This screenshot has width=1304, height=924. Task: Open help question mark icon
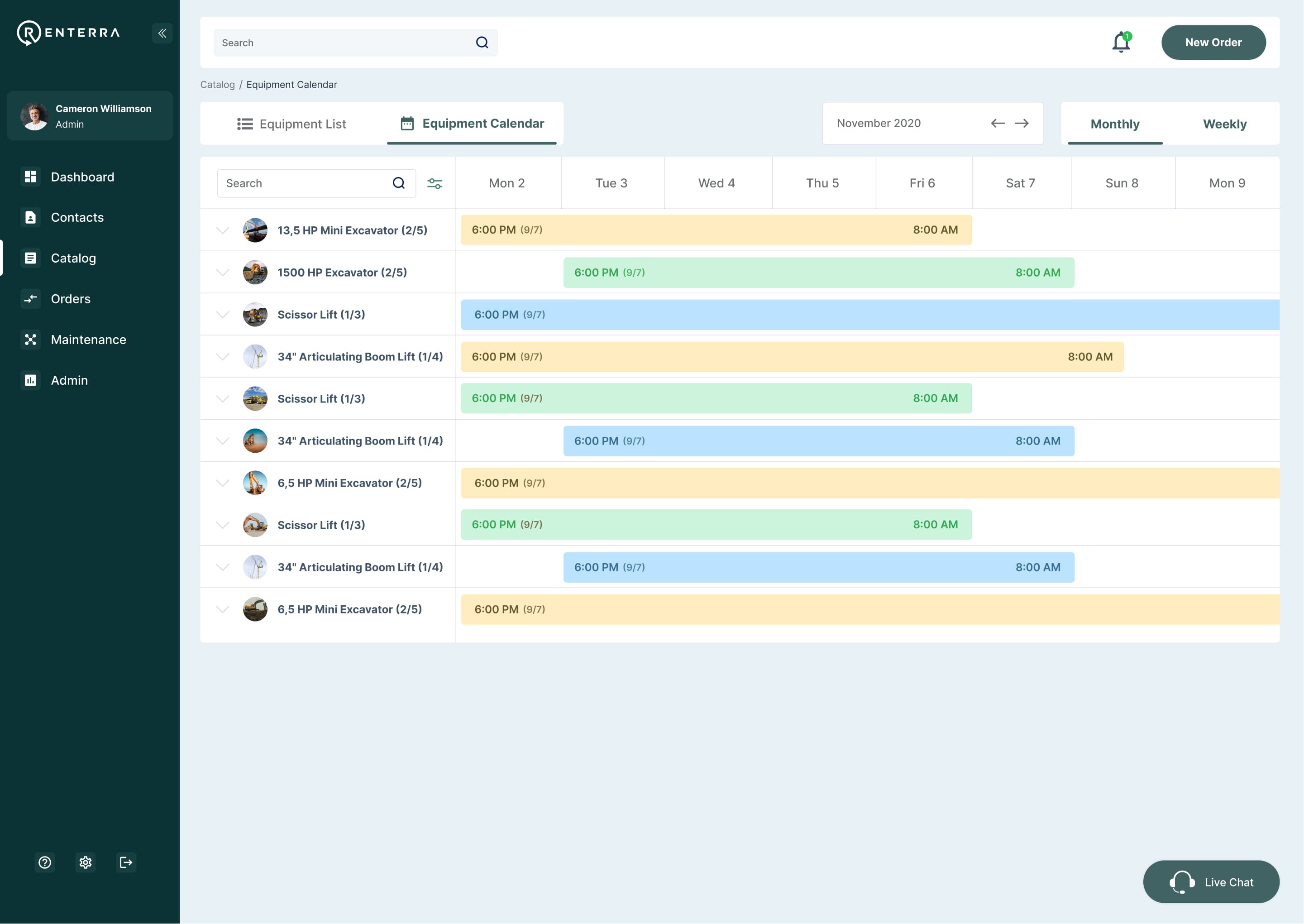coord(45,862)
